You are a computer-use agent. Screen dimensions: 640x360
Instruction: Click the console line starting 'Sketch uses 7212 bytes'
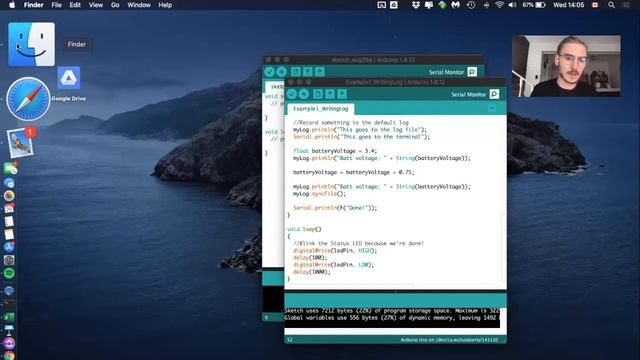point(392,311)
